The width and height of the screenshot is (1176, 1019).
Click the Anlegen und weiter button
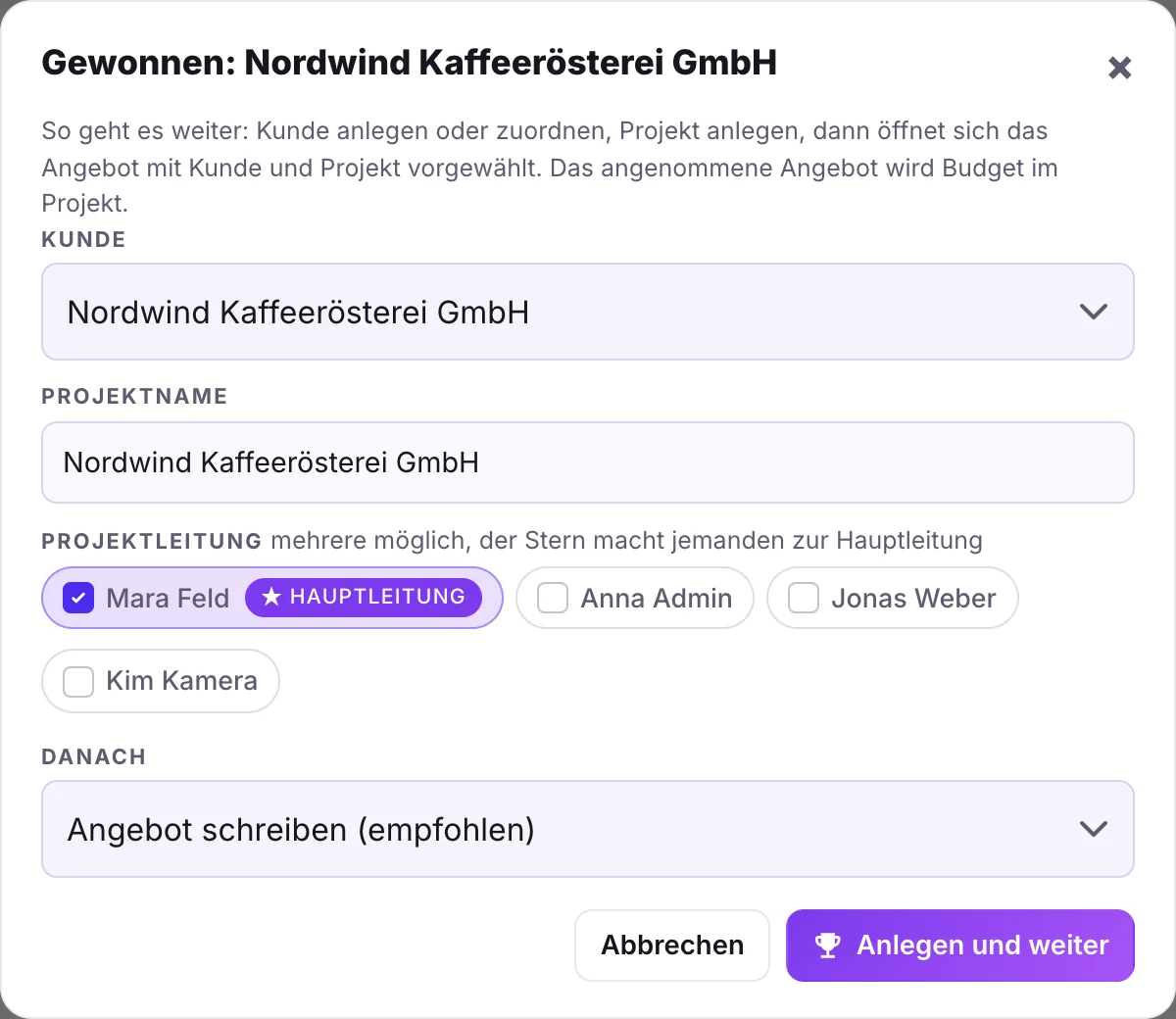click(960, 945)
